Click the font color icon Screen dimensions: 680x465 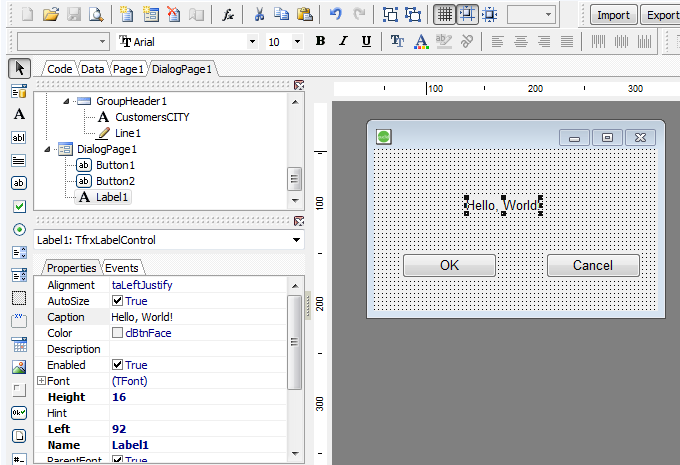pyautogui.click(x=420, y=41)
